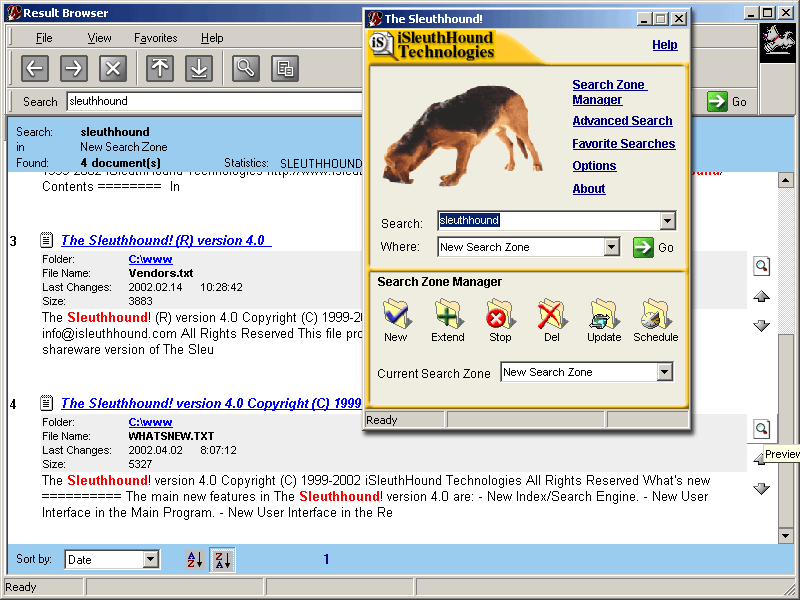
Task: Open the Sort by Date dropdown
Action: click(x=151, y=560)
